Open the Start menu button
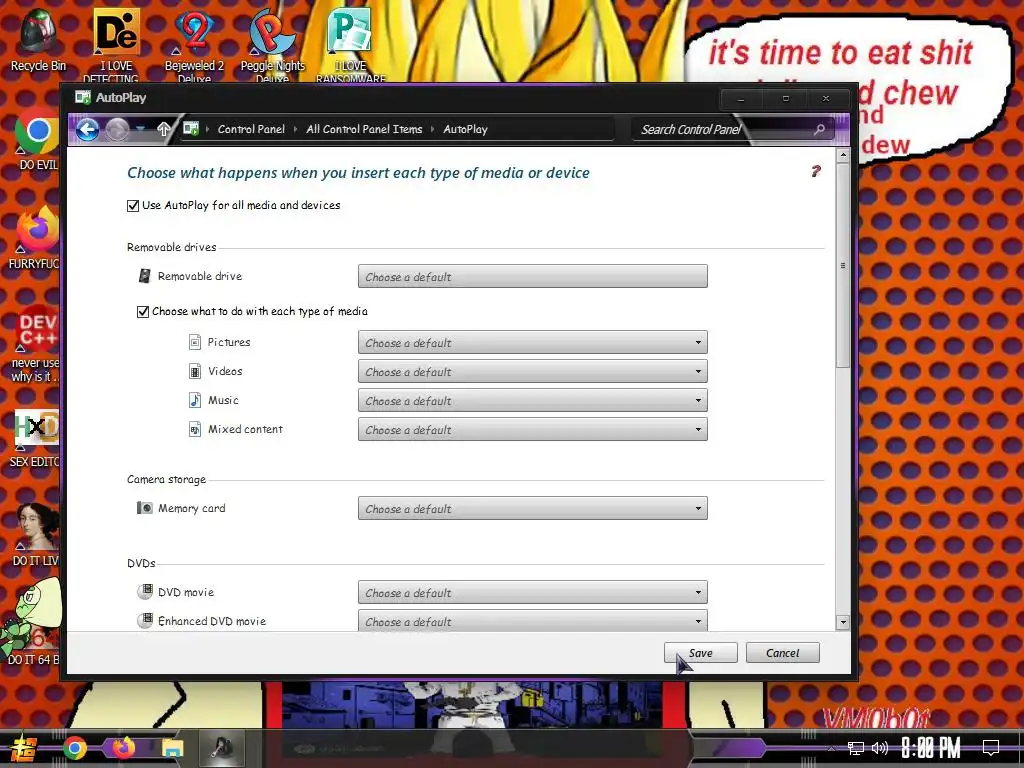 pos(23,748)
